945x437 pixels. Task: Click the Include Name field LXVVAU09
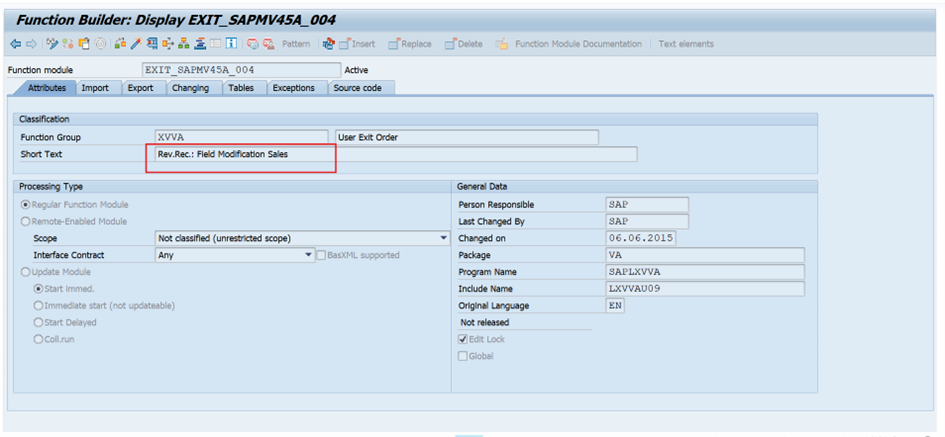pyautogui.click(x=705, y=289)
